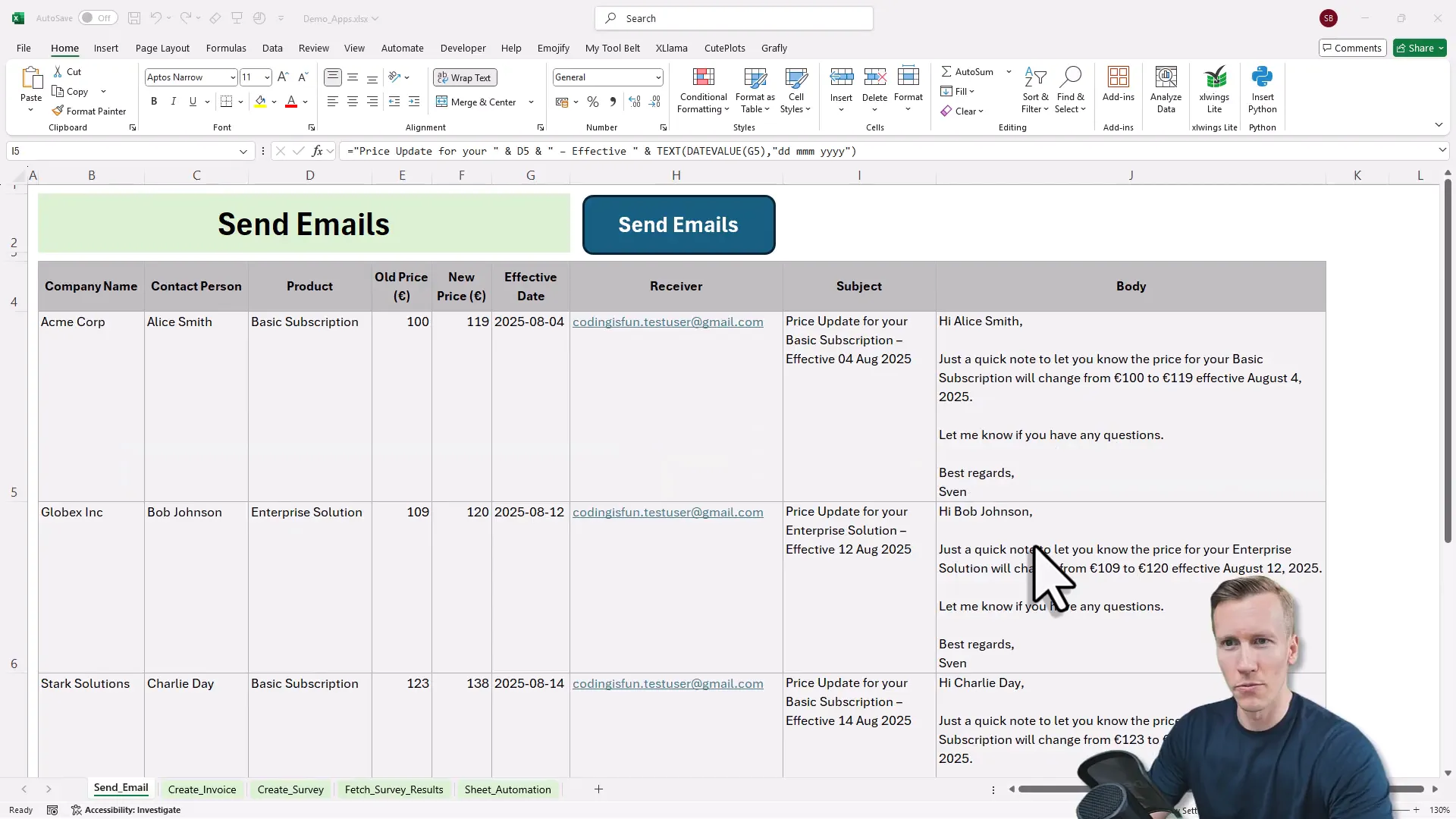Screen dimensions: 1456x819
Task: Toggle AutoSave on
Action: click(x=97, y=17)
